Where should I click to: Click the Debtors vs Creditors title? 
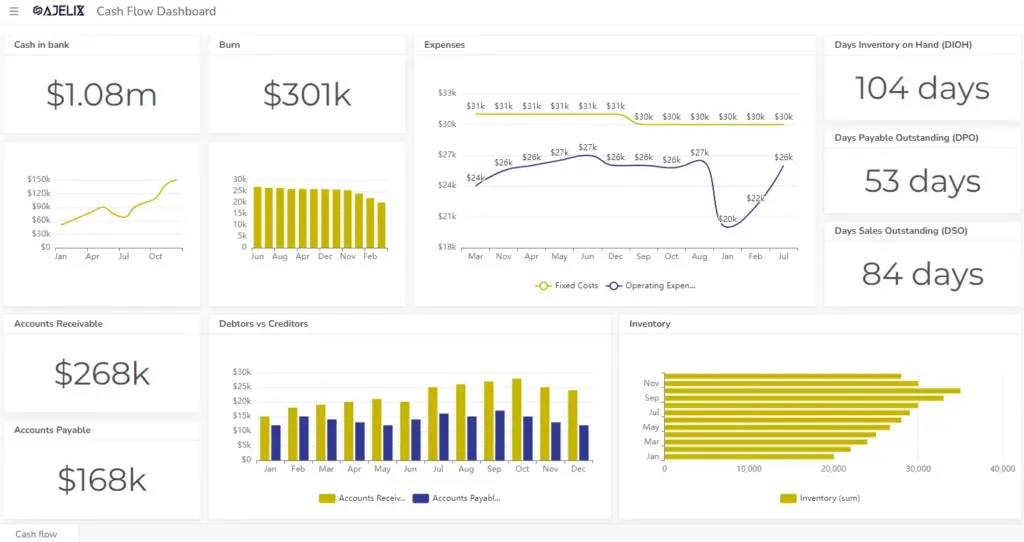263,324
